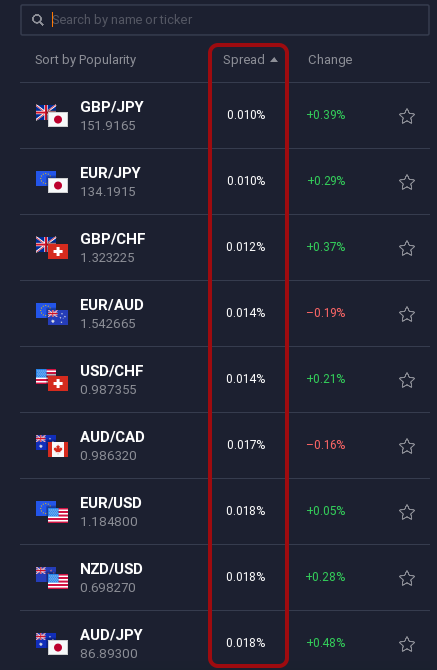
Task: Sort the list by Change column
Action: (330, 60)
